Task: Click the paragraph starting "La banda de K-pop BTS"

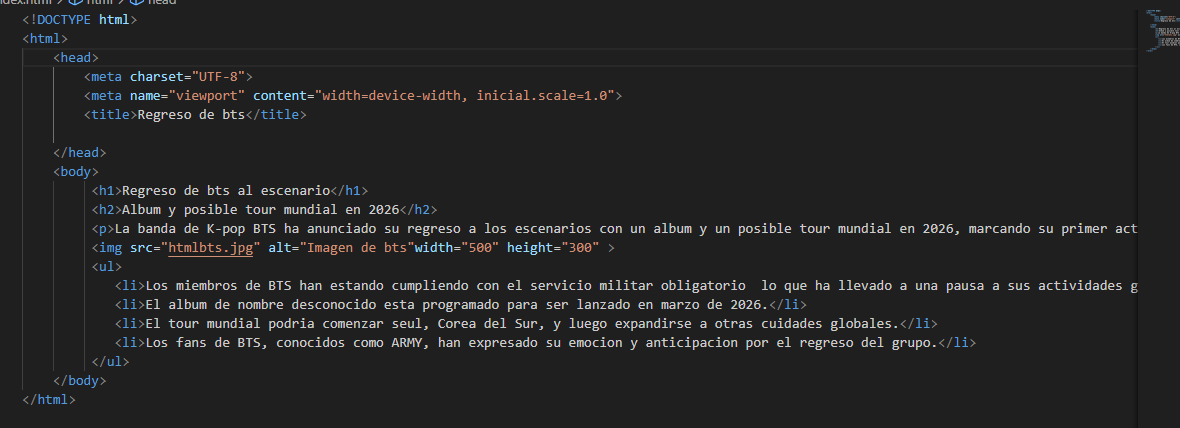Action: [613, 229]
